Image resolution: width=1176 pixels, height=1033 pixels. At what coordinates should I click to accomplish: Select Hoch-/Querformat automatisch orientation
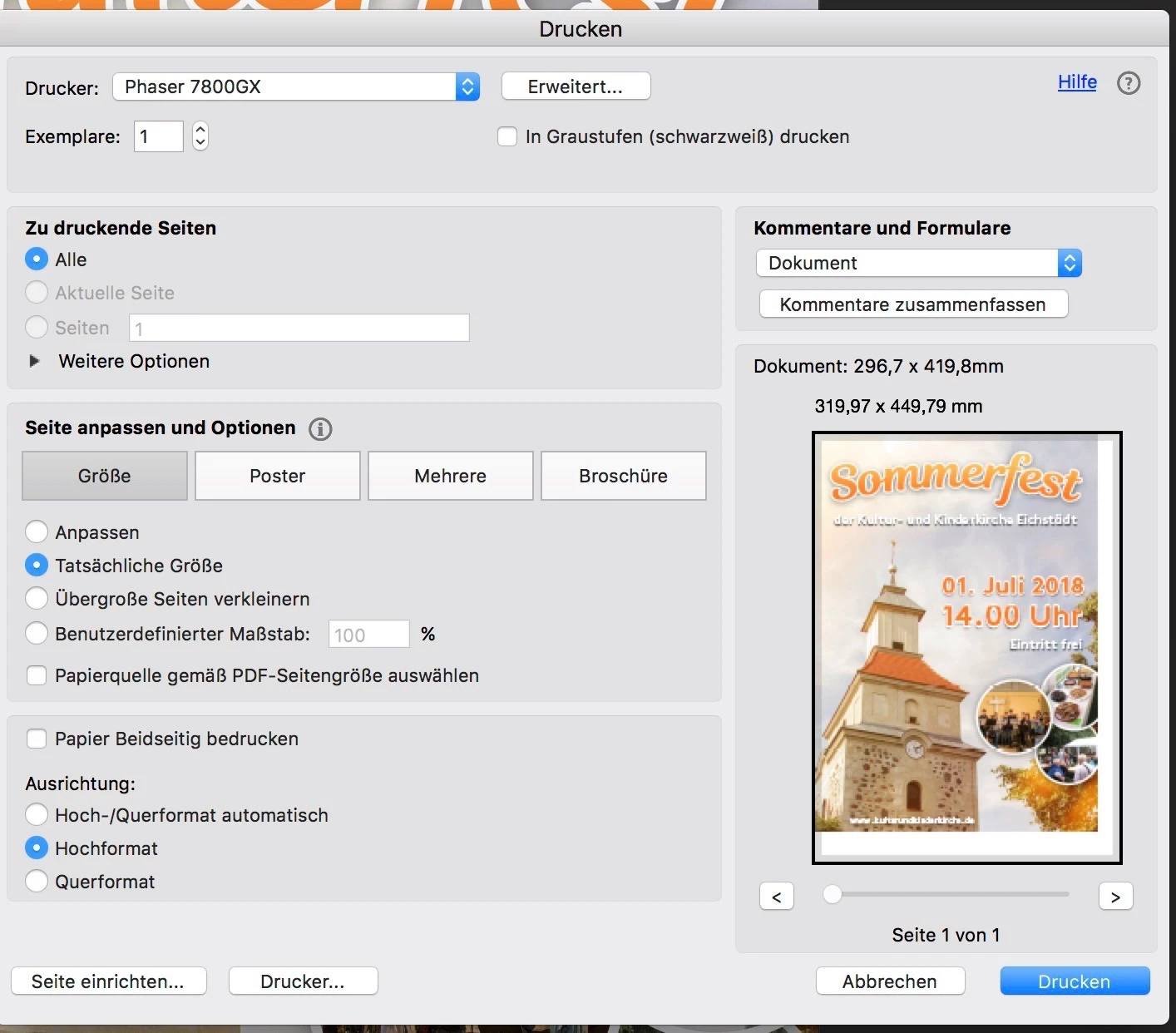coord(37,815)
